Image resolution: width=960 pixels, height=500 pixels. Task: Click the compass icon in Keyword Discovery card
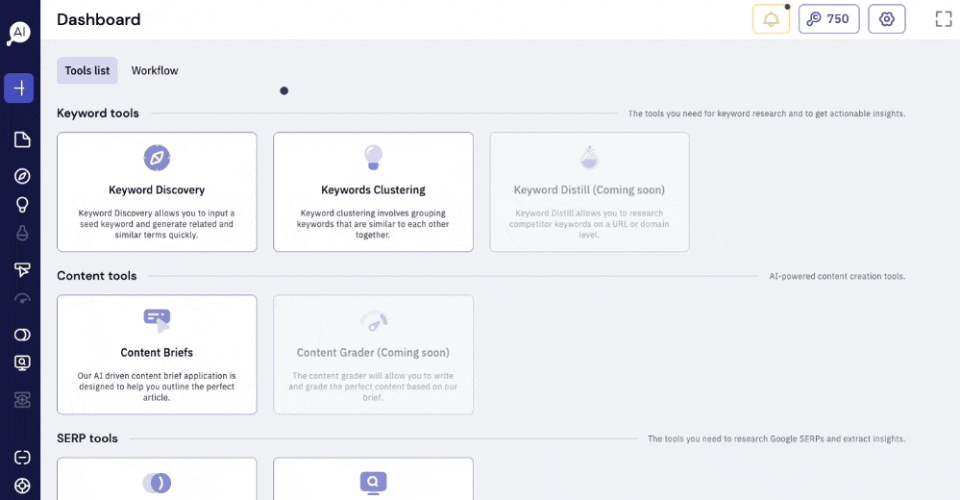point(157,158)
